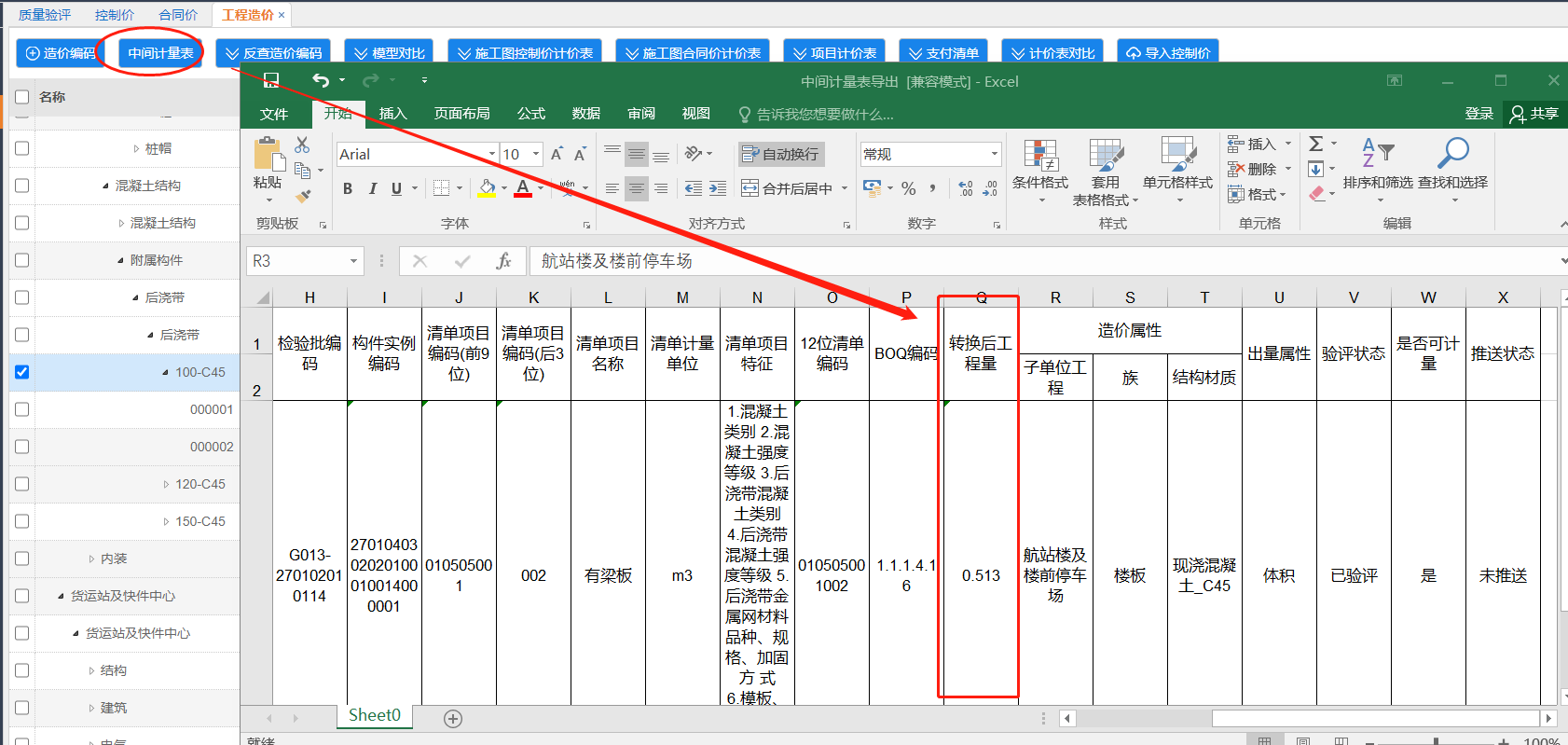
Task: Click the formula bar input field
Action: (x=1044, y=261)
